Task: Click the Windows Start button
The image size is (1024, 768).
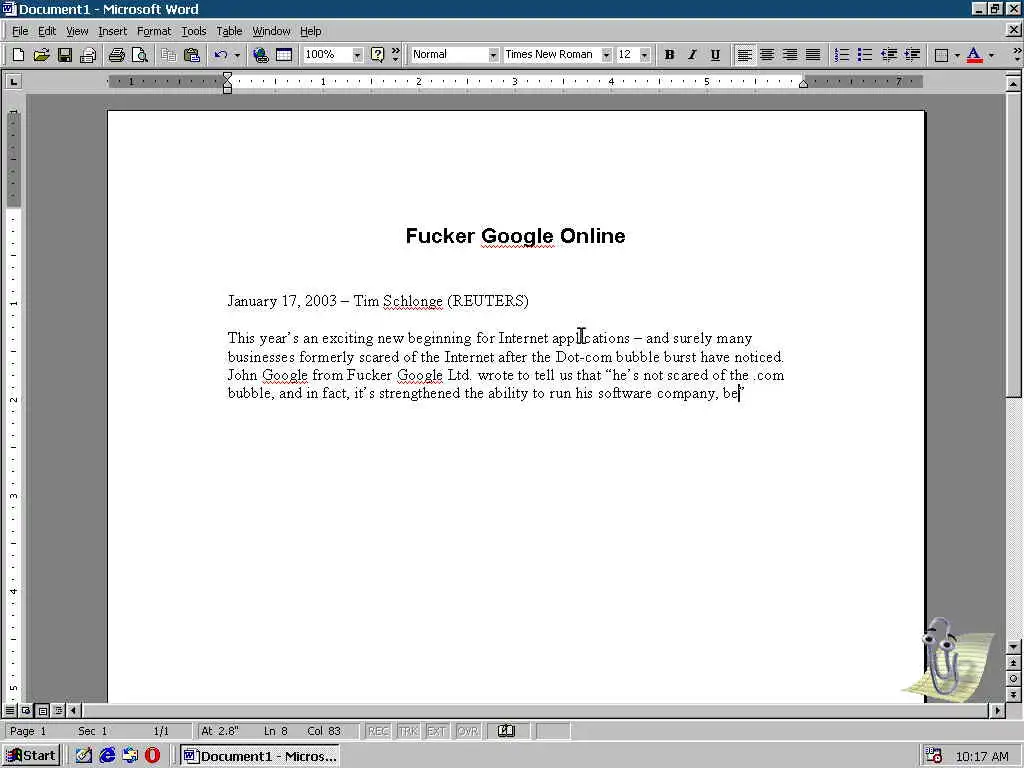Action: (31, 756)
